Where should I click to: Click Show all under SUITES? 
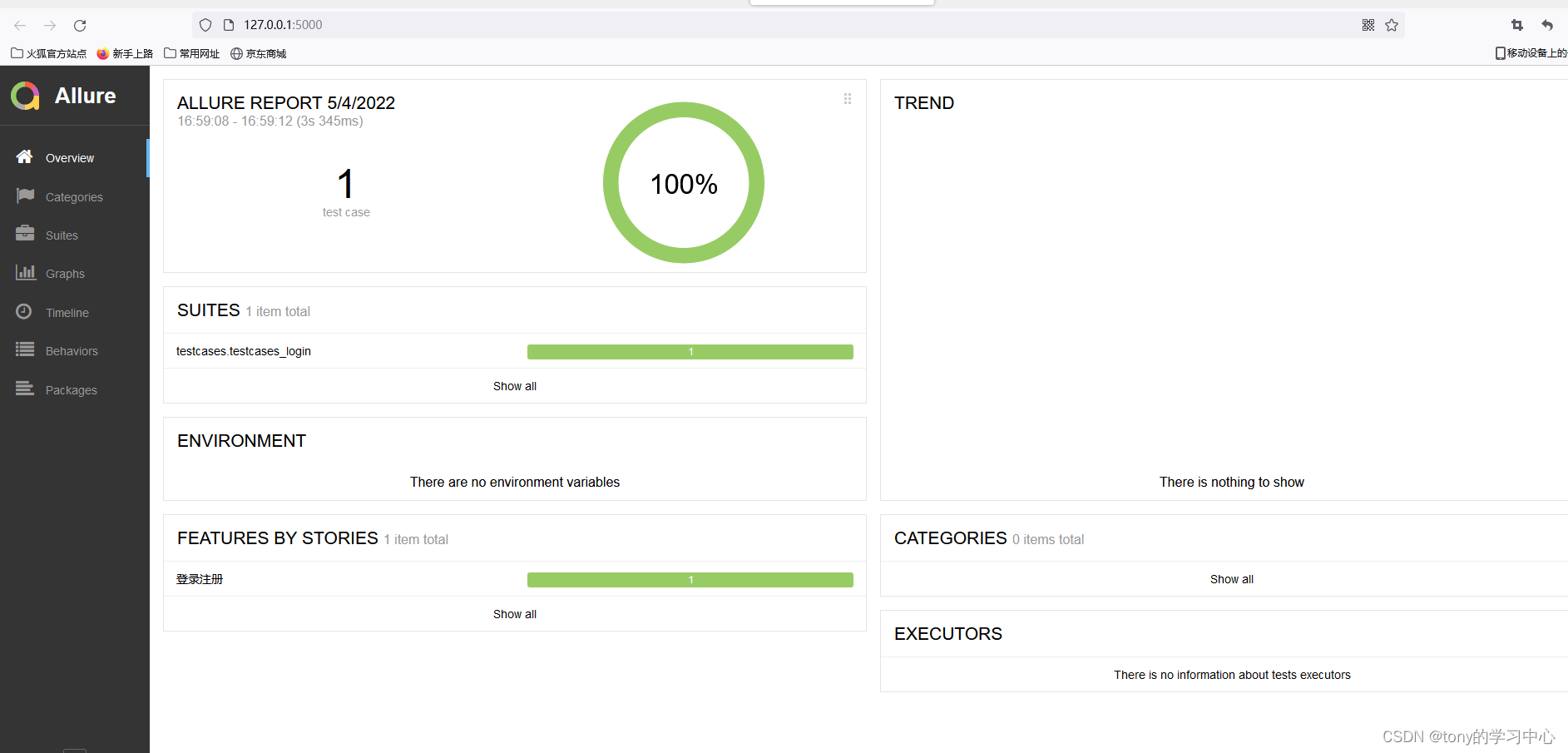[514, 385]
